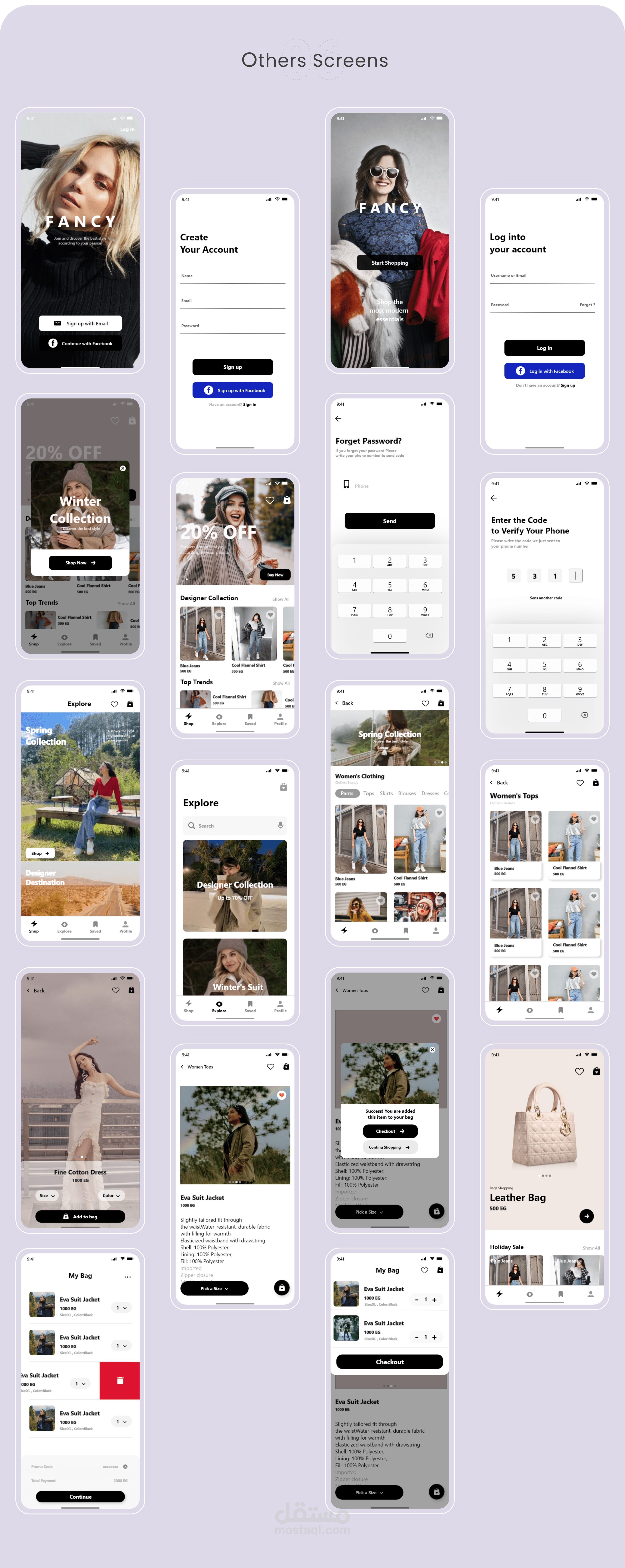Open Size dropdown on Fine Cotton Dress

pyautogui.click(x=47, y=1196)
